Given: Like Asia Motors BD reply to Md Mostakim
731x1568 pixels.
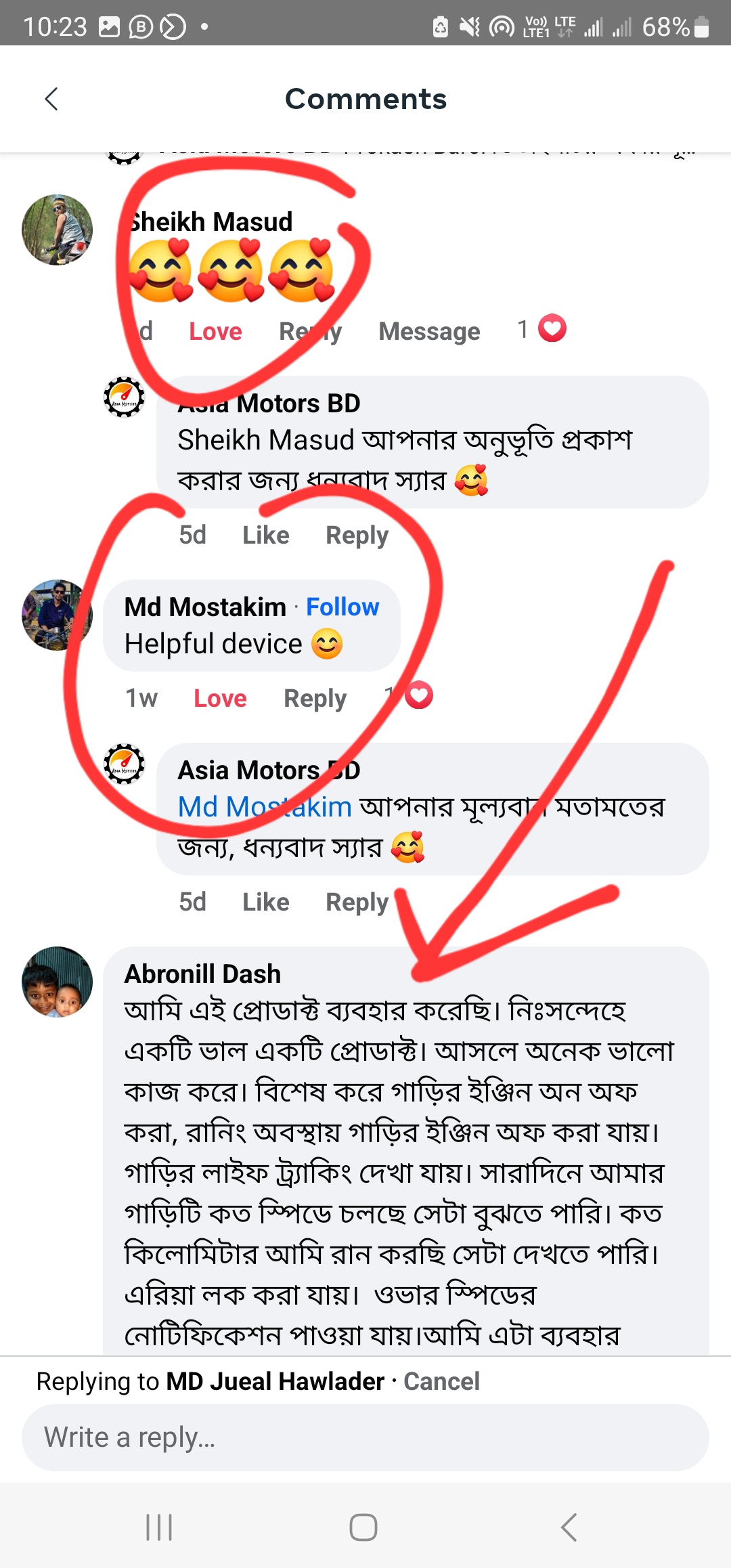Looking at the screenshot, I should tap(265, 902).
